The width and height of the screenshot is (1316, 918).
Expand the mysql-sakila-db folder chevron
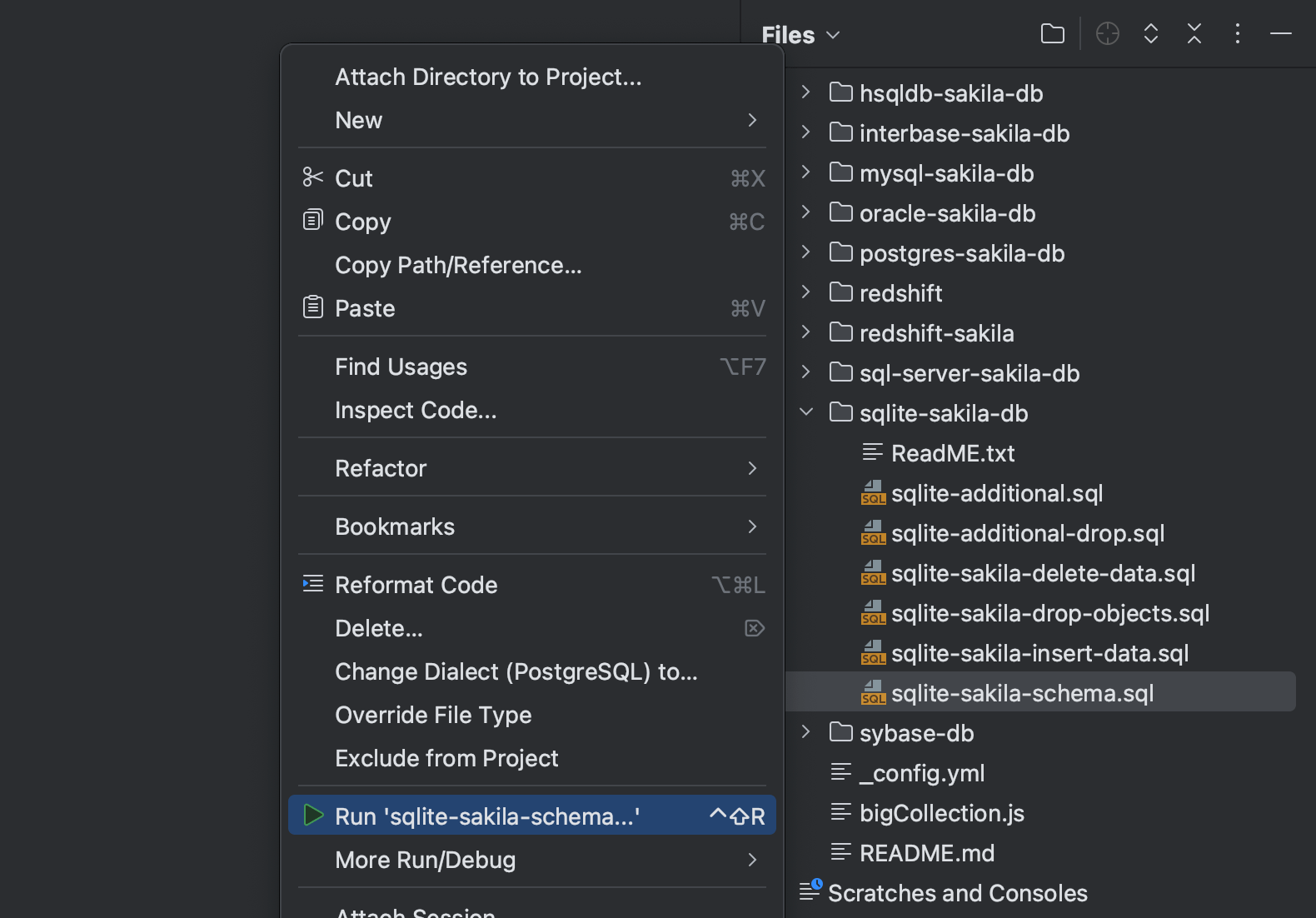tap(805, 172)
